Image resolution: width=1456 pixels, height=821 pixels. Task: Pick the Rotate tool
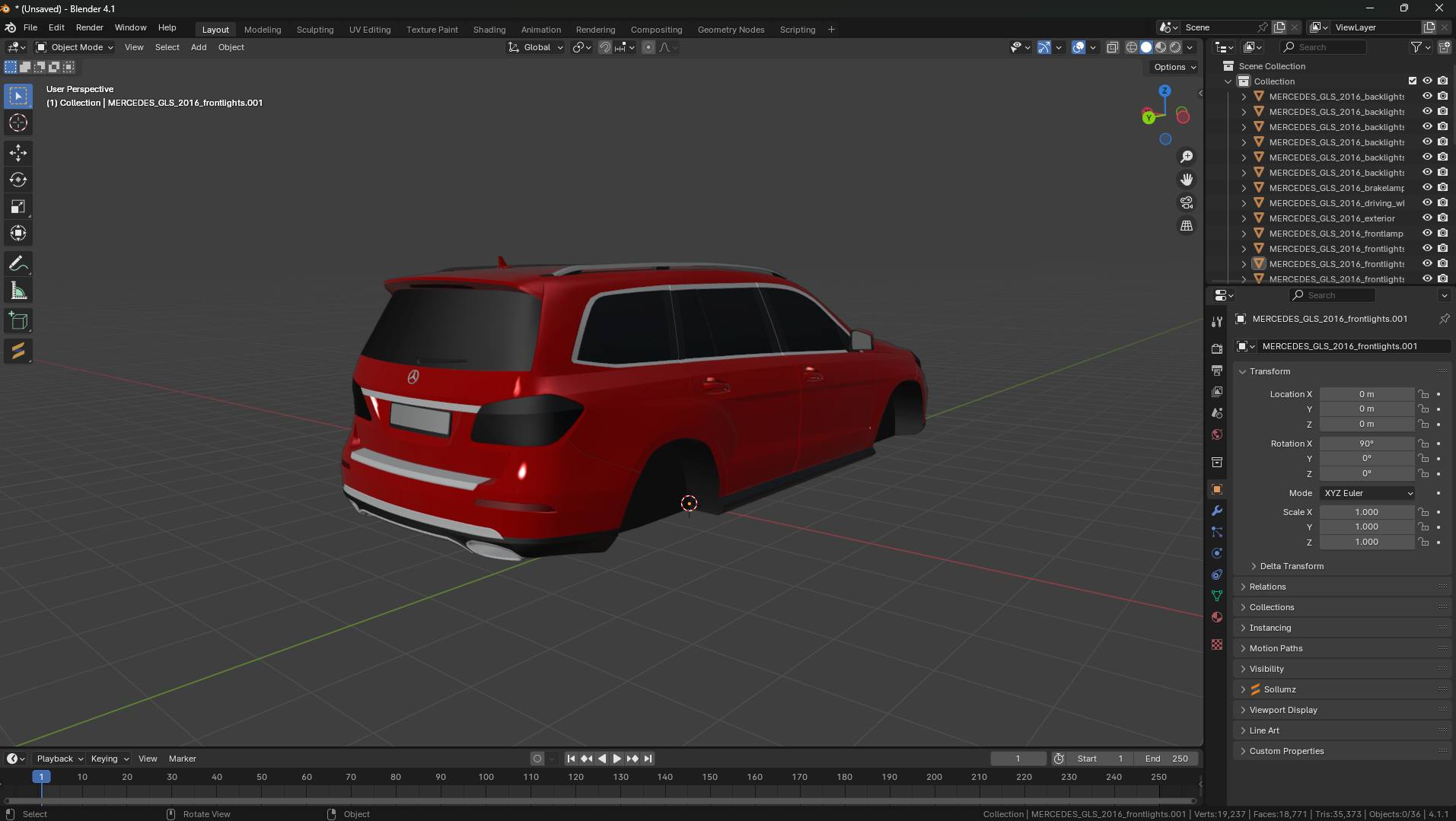(x=18, y=180)
